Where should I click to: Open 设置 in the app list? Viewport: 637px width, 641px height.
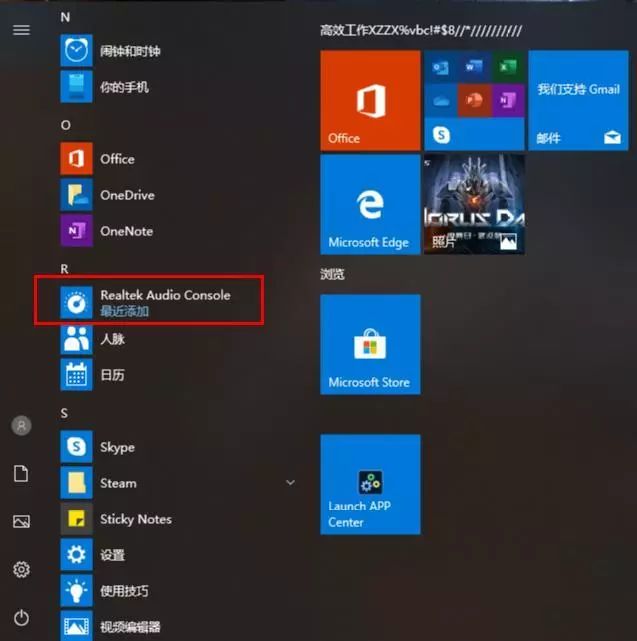pos(176,555)
